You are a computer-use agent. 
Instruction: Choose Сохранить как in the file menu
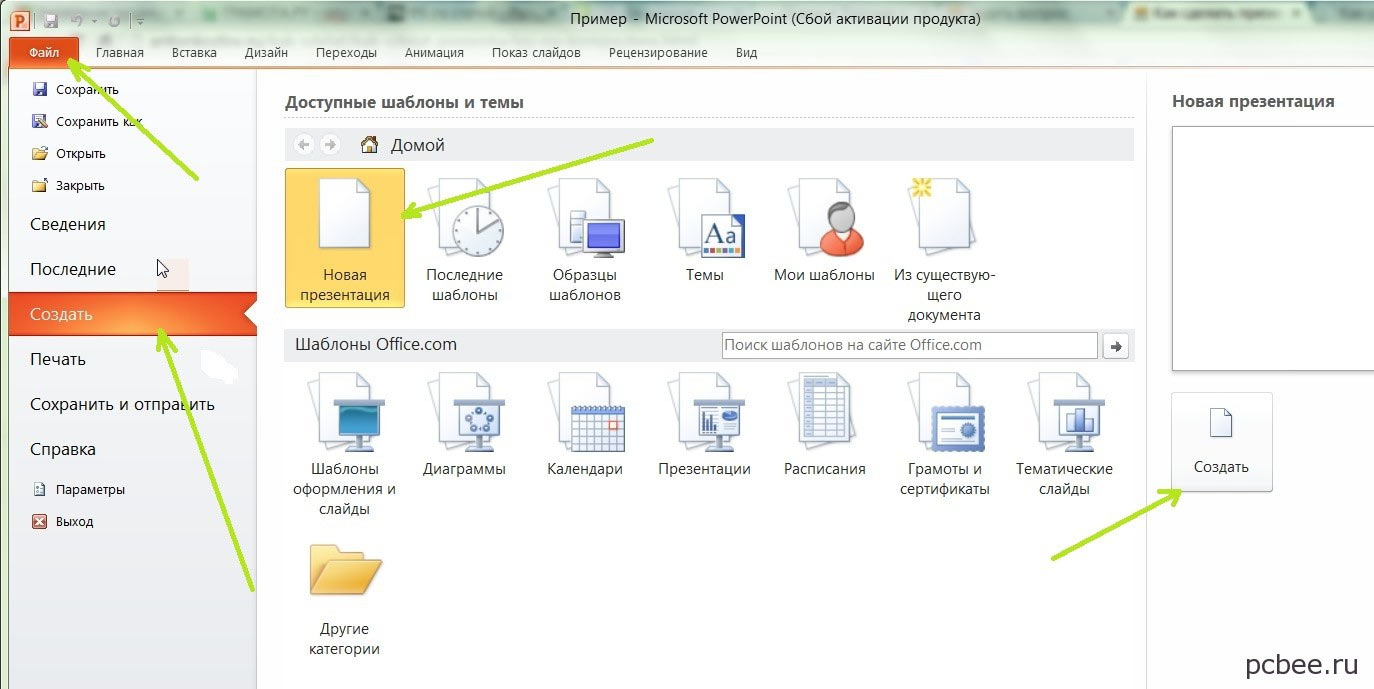click(88, 122)
